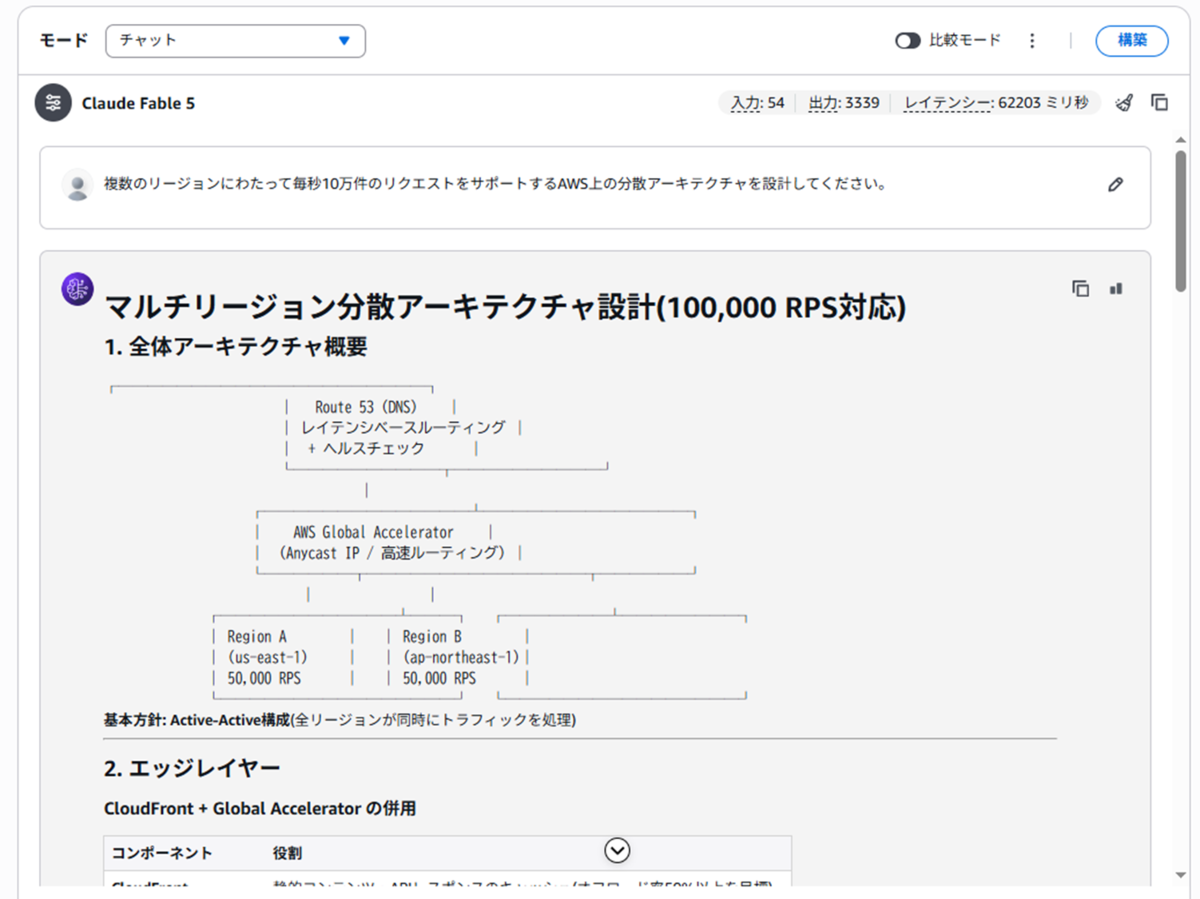1200x899 pixels.
Task: Click the (ap-northeast-1) diagram text
Action: 462,657
